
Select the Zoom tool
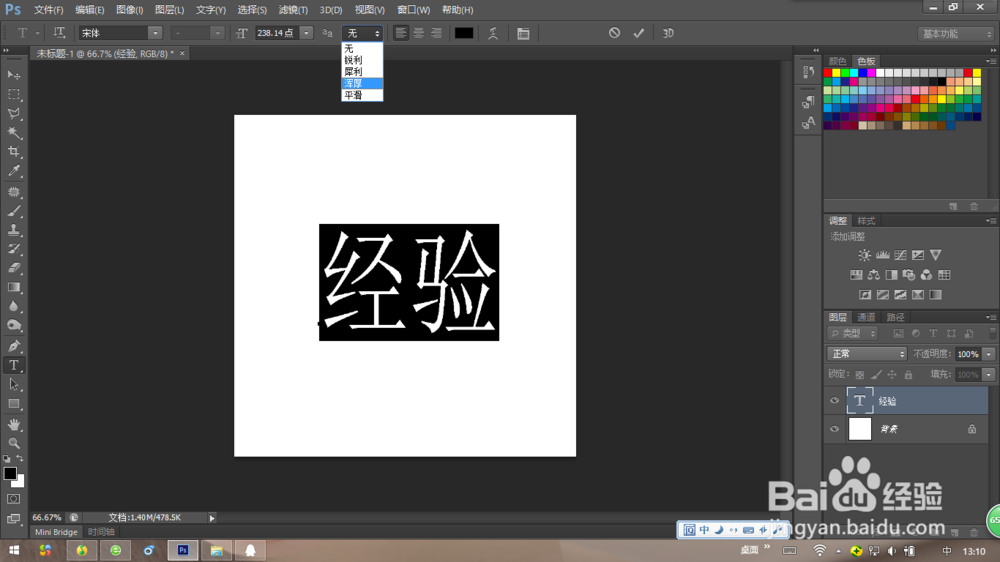(13, 443)
